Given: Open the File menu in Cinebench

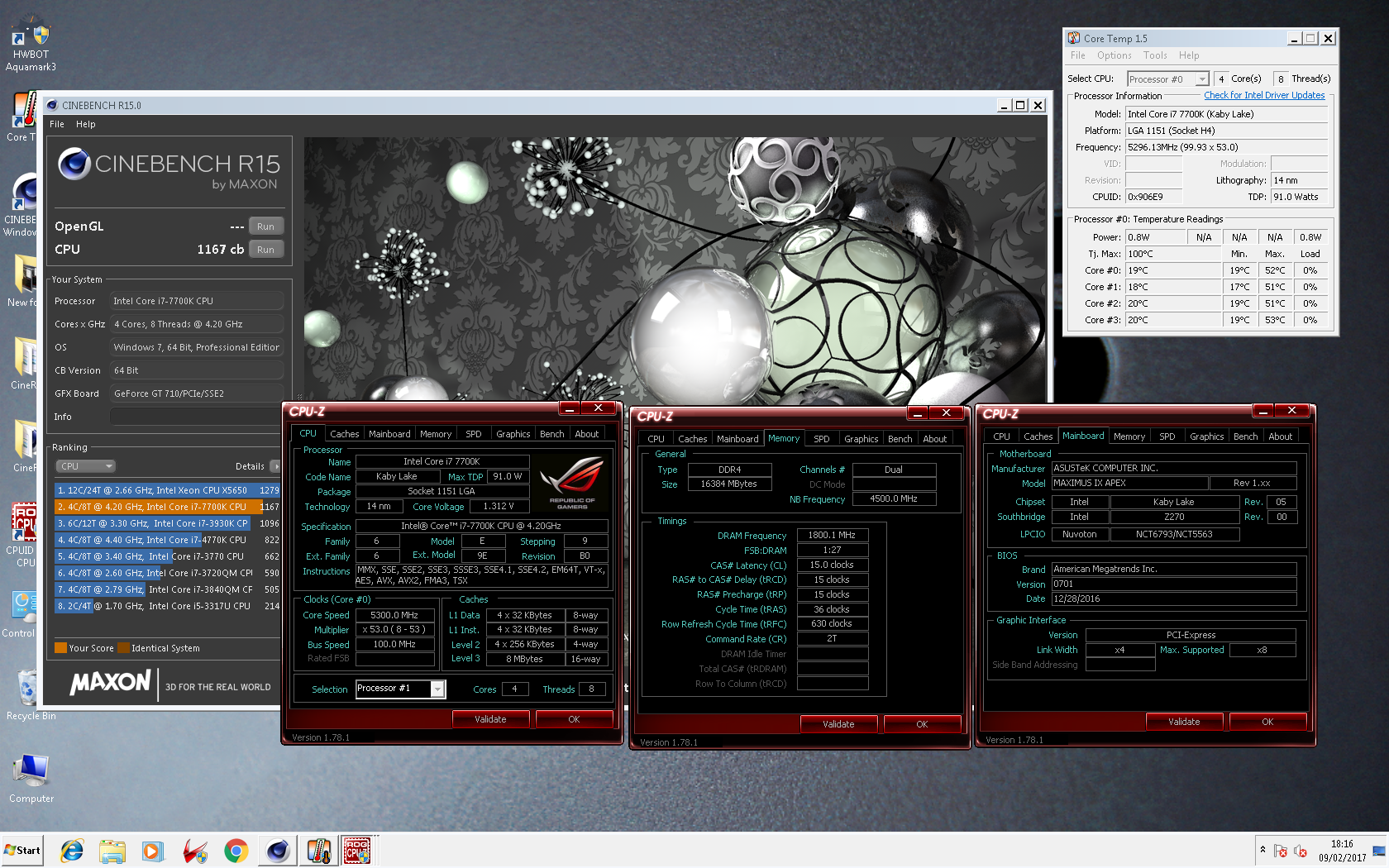Looking at the screenshot, I should point(57,124).
